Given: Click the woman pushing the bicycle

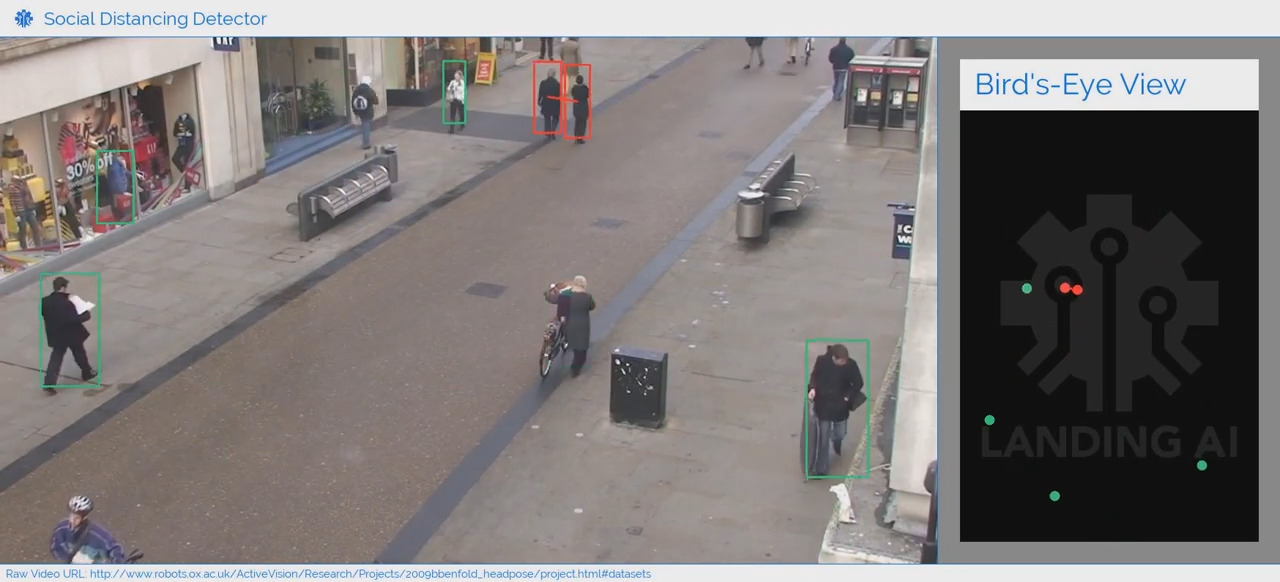Looking at the screenshot, I should click(575, 320).
